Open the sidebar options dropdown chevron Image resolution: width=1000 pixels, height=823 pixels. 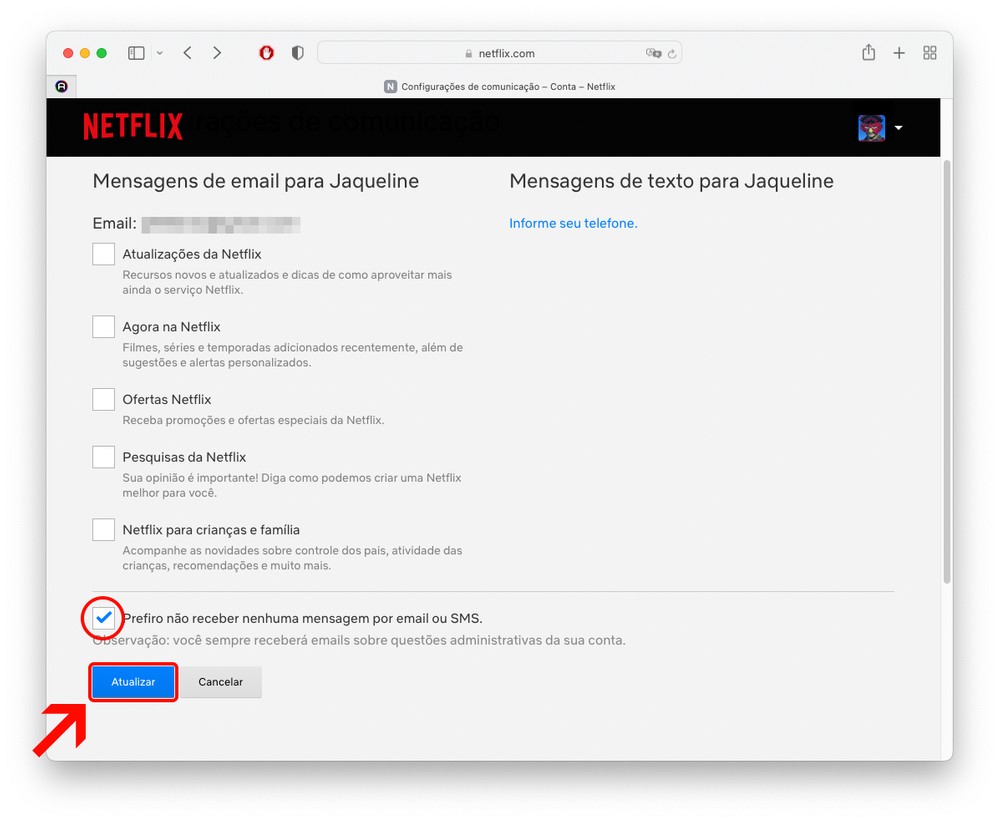click(x=159, y=53)
